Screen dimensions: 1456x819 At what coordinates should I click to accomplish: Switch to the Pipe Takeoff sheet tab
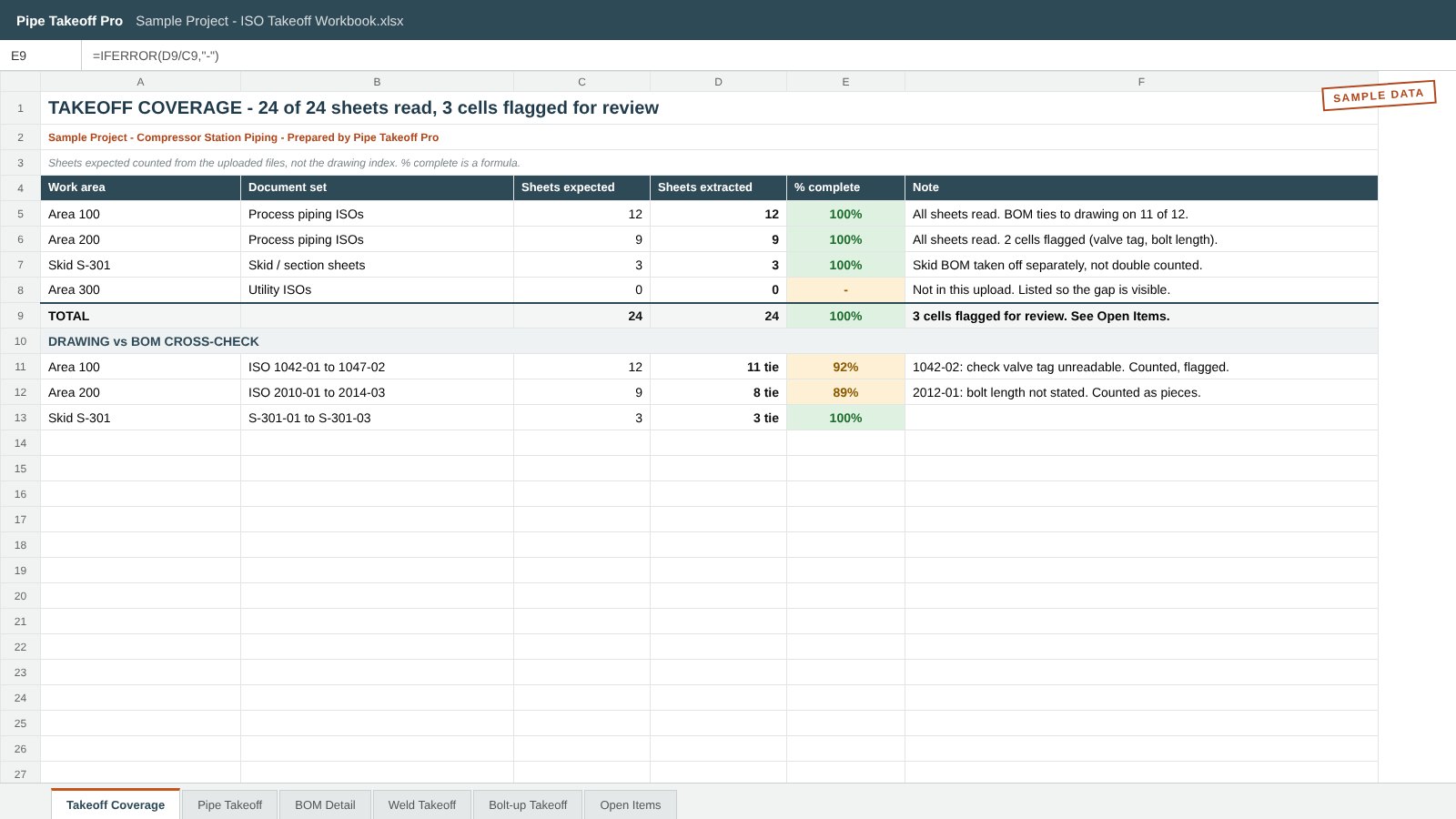pos(229,804)
